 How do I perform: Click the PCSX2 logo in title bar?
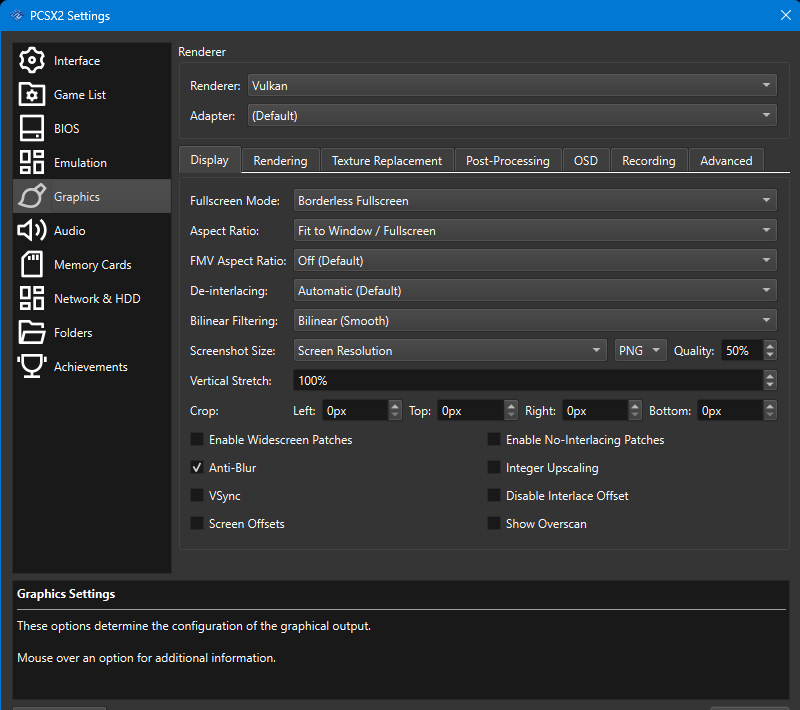17,15
